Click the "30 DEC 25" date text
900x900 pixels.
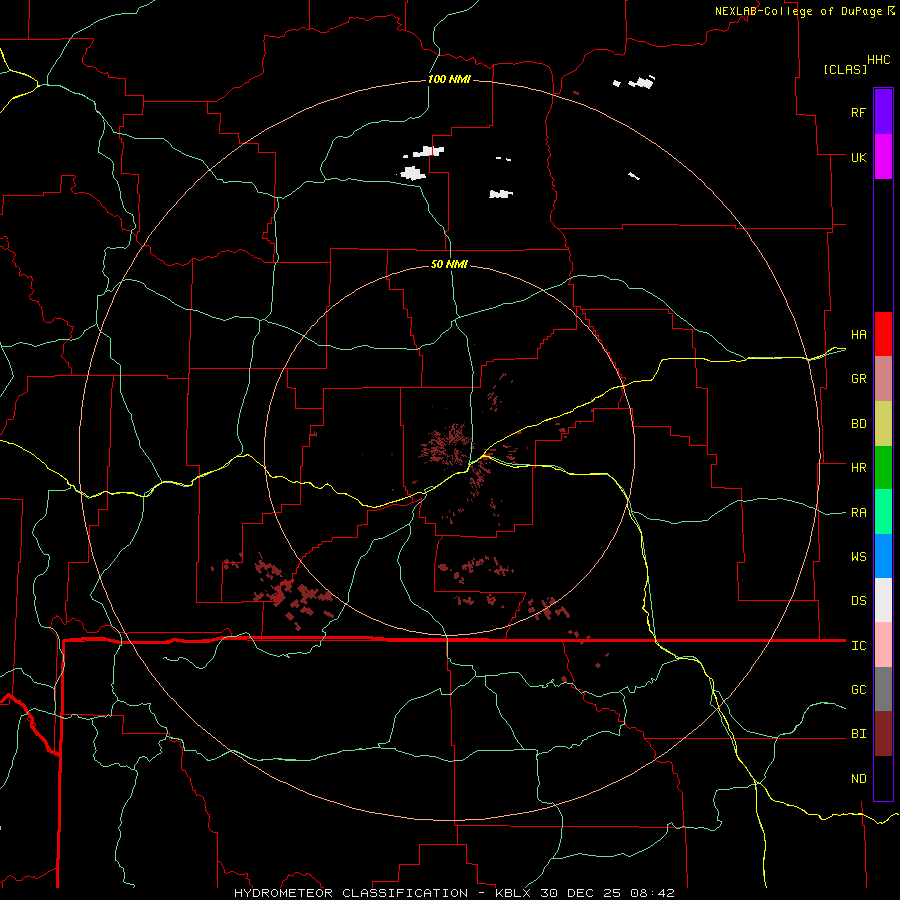point(582,893)
